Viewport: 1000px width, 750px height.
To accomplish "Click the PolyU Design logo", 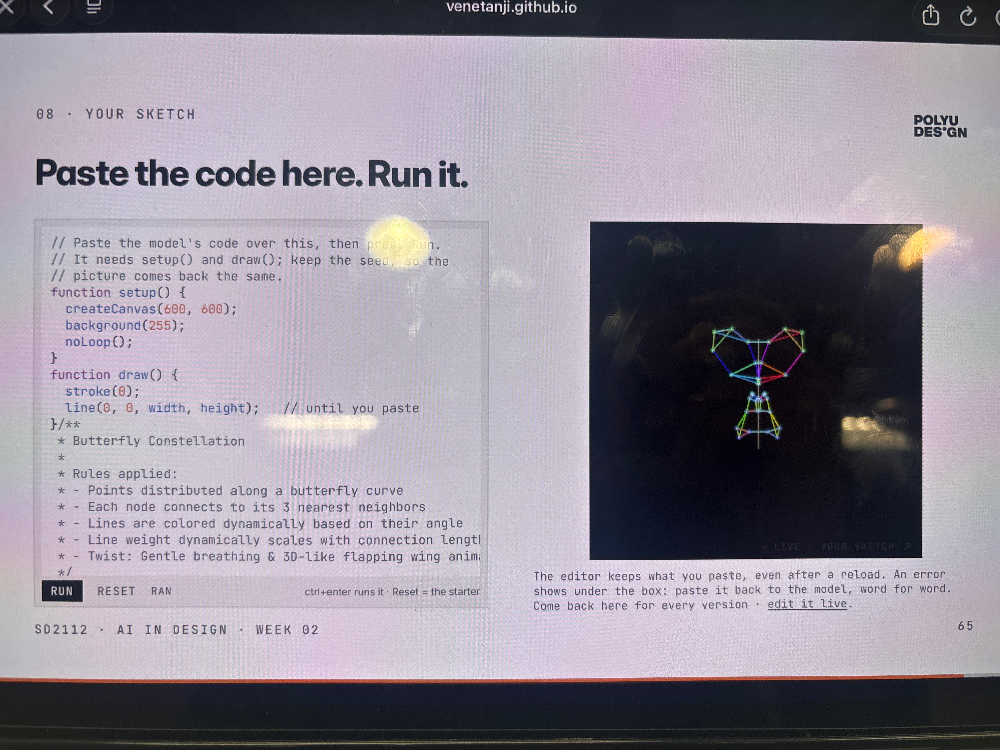I will click(x=940, y=126).
